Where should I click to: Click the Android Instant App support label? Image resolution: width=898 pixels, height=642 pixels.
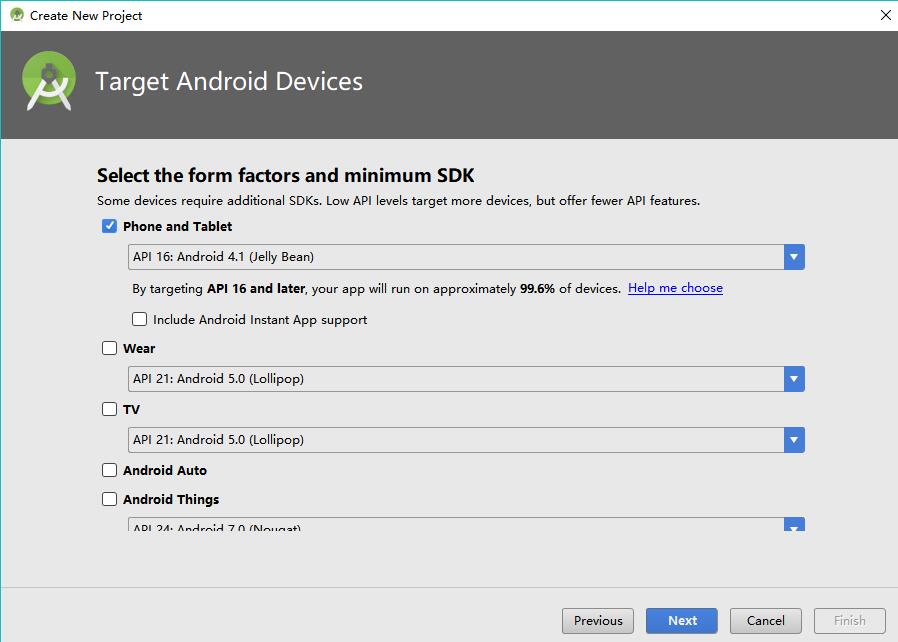(260, 320)
